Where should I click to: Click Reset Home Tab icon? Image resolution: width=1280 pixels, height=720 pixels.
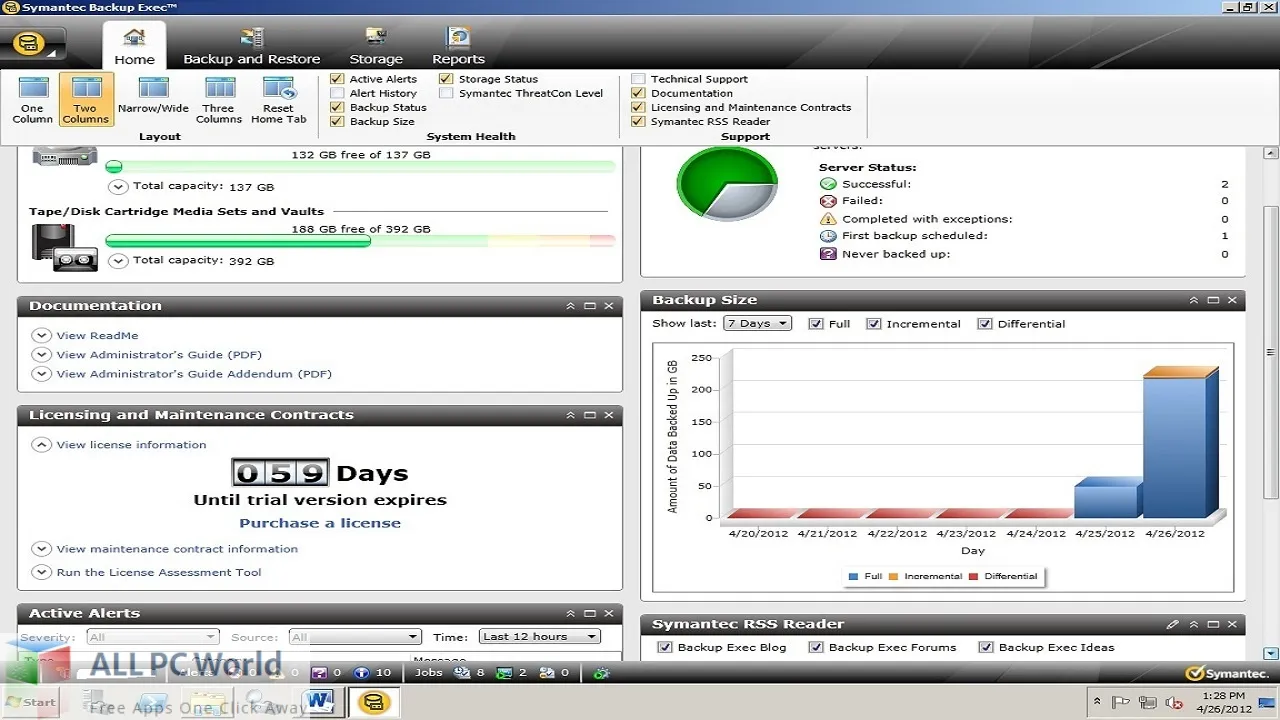(278, 99)
